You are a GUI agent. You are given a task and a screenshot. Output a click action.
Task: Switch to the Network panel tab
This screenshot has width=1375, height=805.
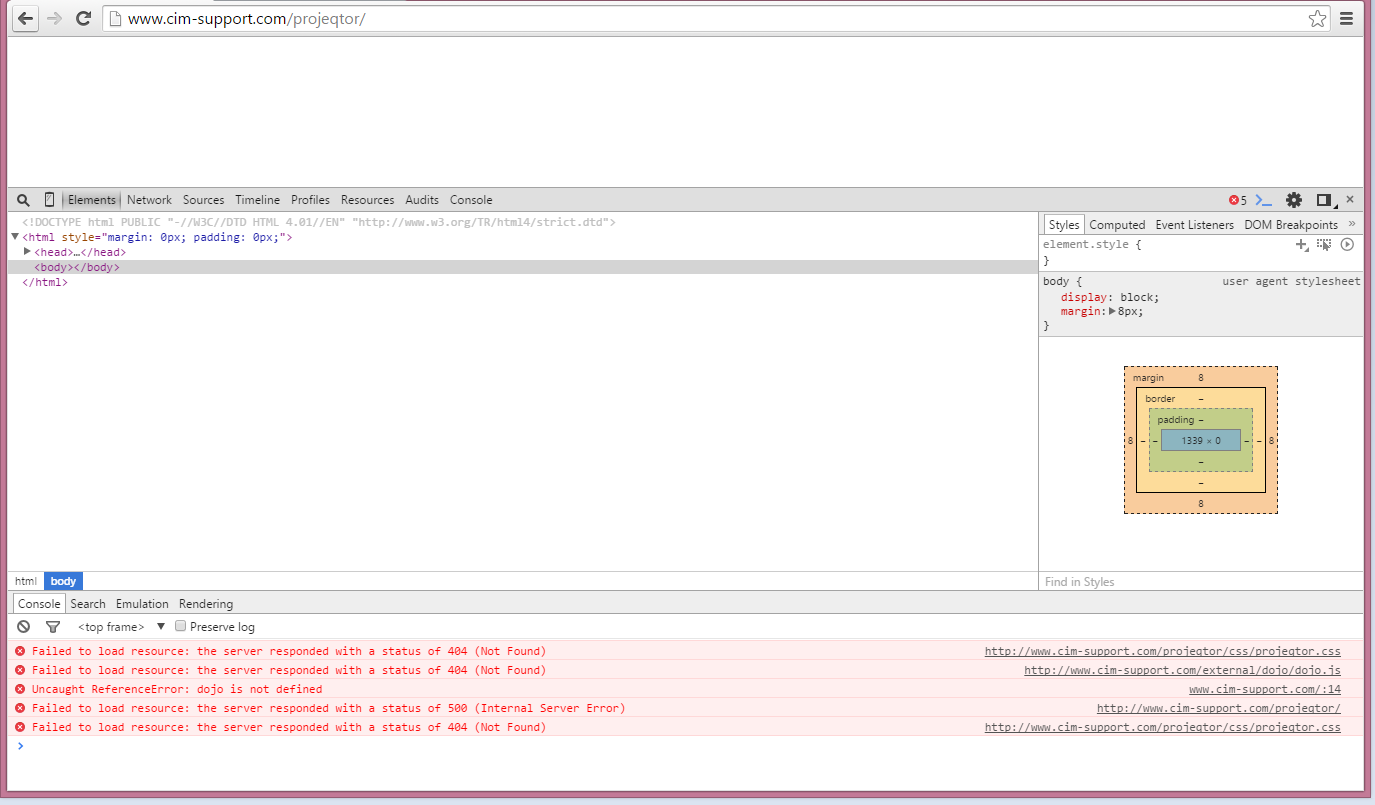[149, 200]
